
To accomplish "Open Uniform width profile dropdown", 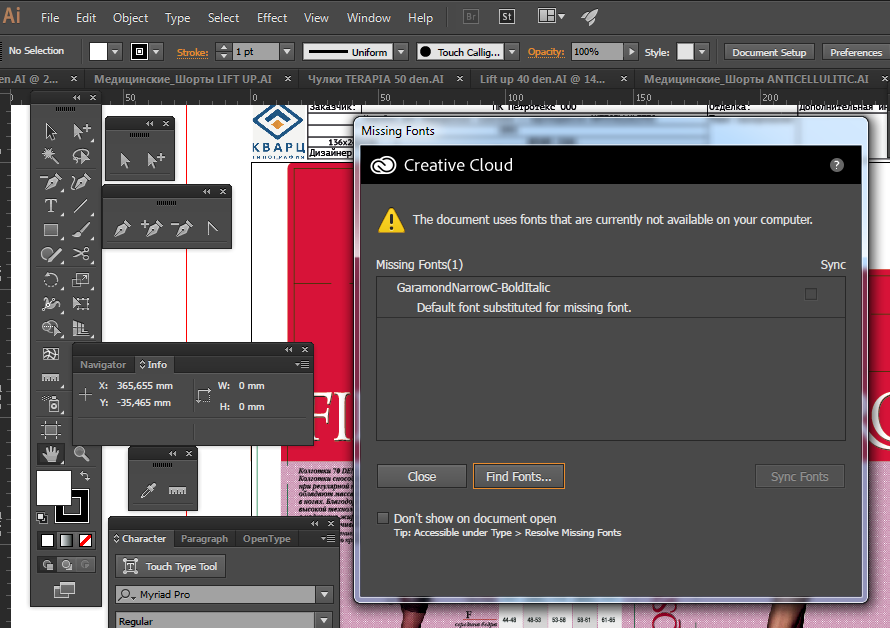I will coord(401,52).
